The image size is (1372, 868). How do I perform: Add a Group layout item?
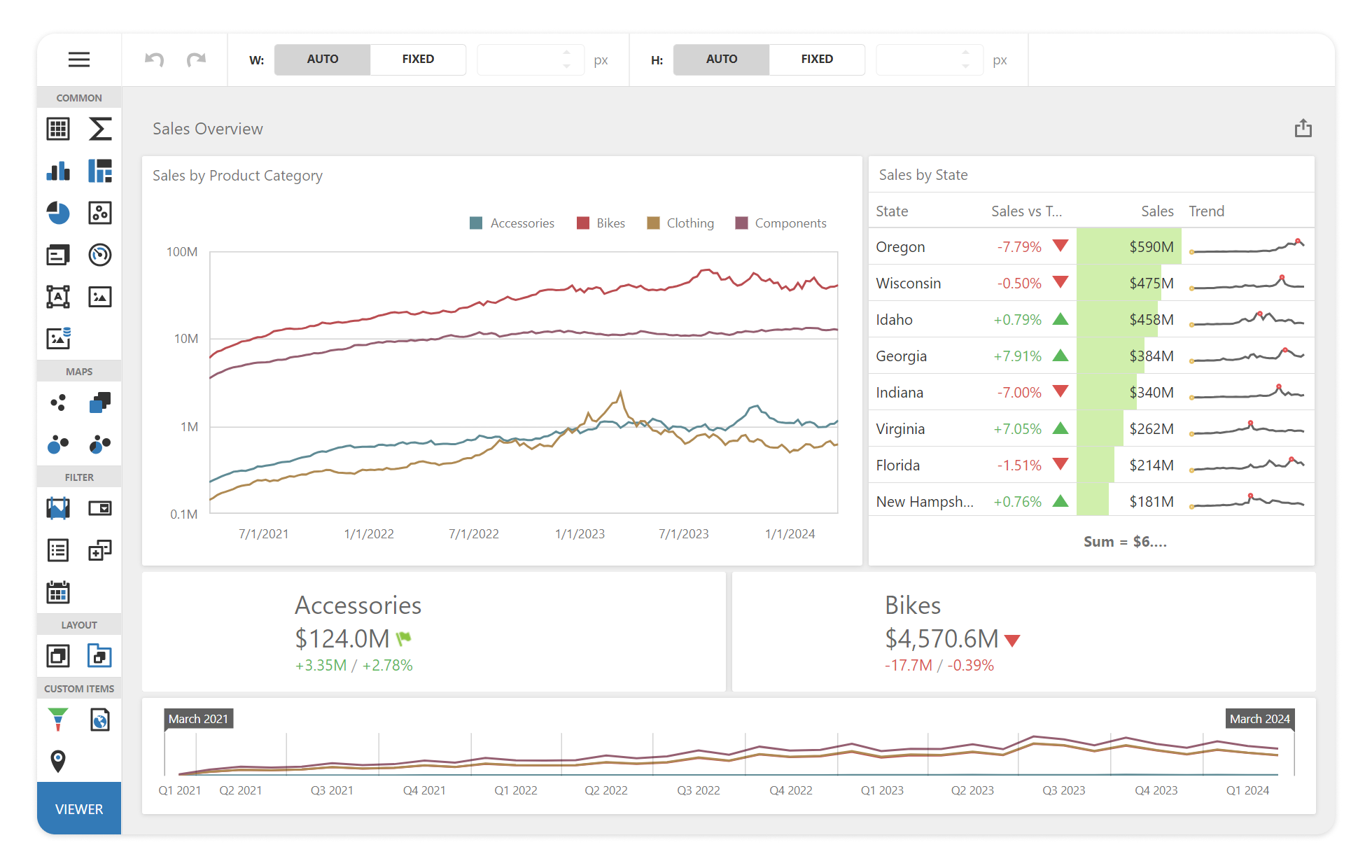pyautogui.click(x=58, y=656)
